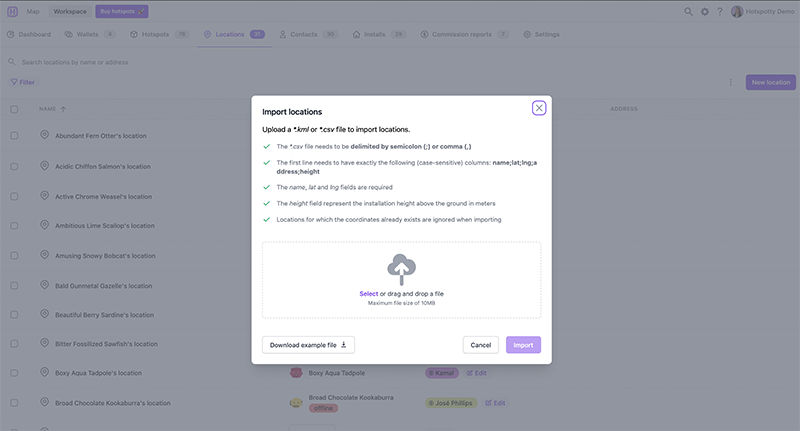Screen dimensions: 800x431
Task: Open the search magnifier icon in header
Action: (688, 12)
